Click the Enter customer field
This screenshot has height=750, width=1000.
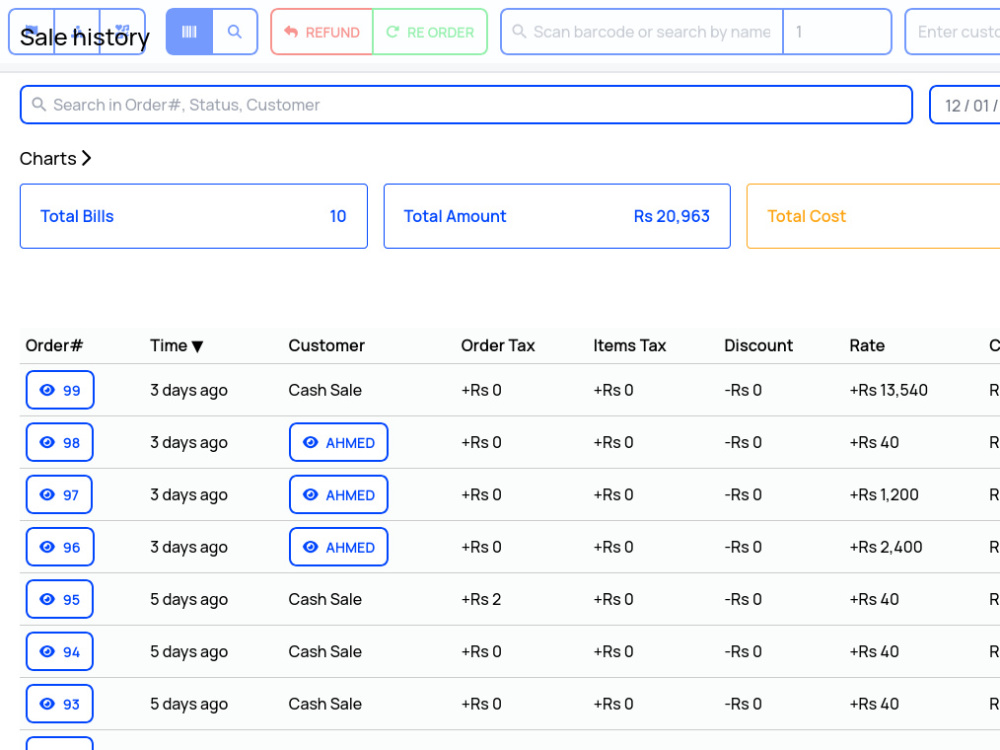953,32
